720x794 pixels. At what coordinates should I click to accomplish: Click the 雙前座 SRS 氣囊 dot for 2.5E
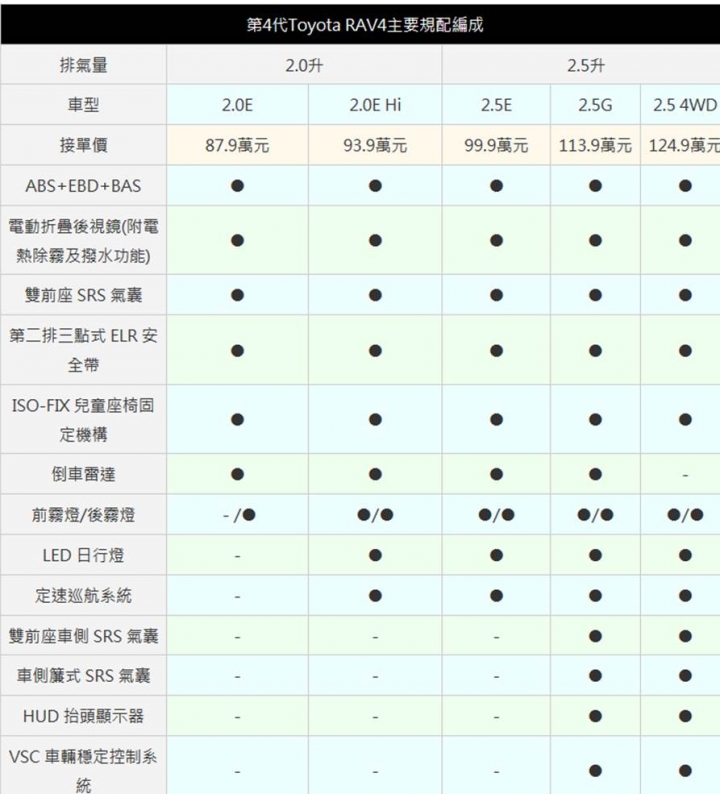tap(496, 295)
